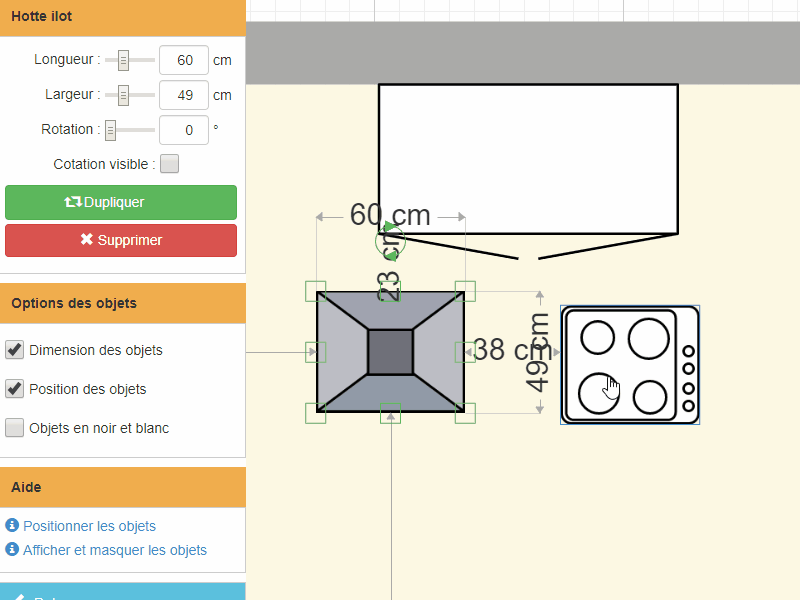This screenshot has height=600, width=800.
Task: Click the bottom-left resize handle of the hood
Action: pyautogui.click(x=316, y=413)
